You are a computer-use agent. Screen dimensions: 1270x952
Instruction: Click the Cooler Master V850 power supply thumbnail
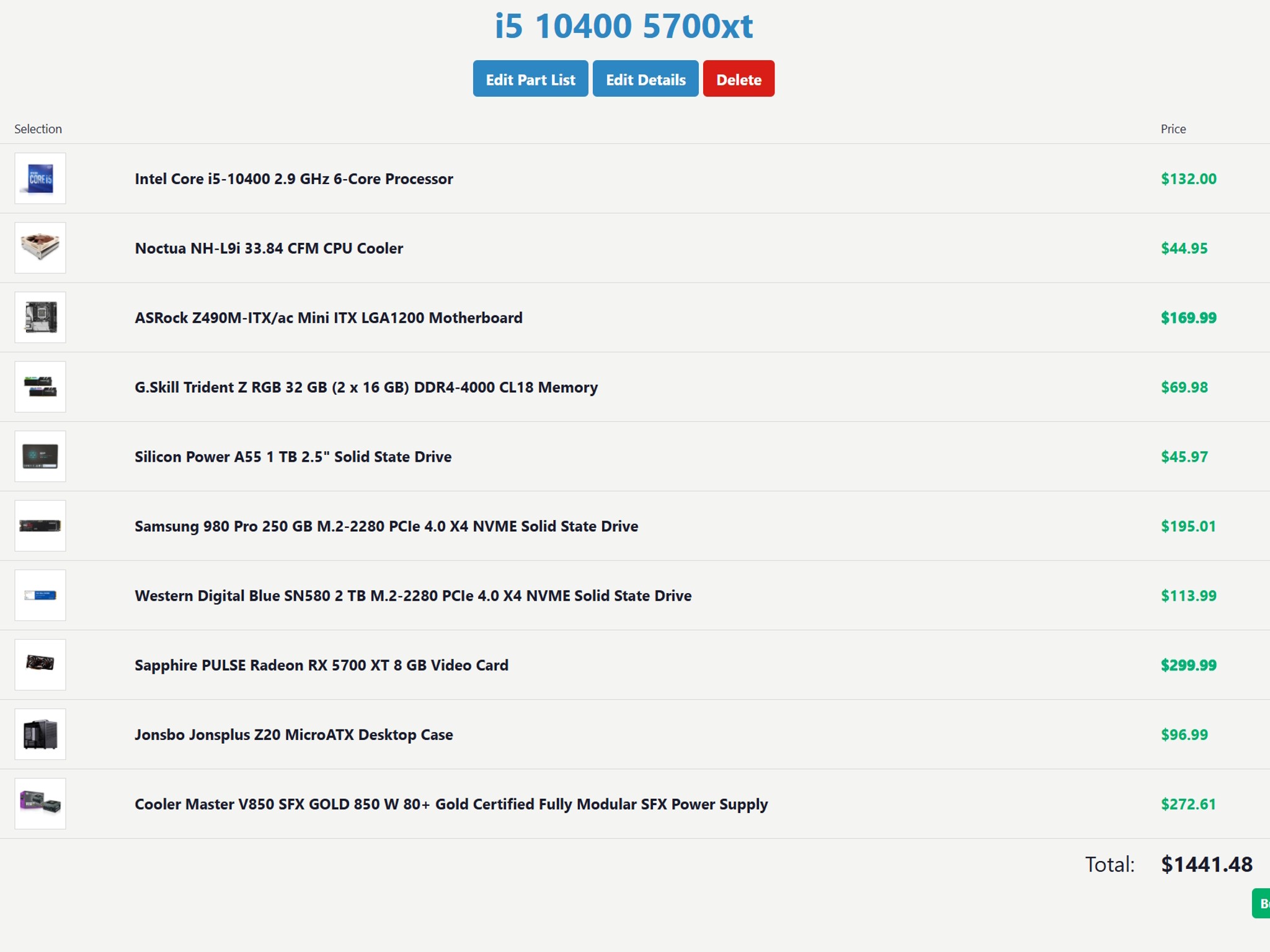pos(40,803)
